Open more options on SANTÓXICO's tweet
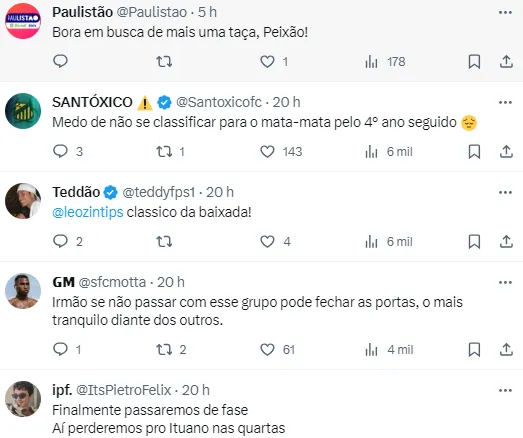This screenshot has width=523, height=438. pyautogui.click(x=505, y=102)
